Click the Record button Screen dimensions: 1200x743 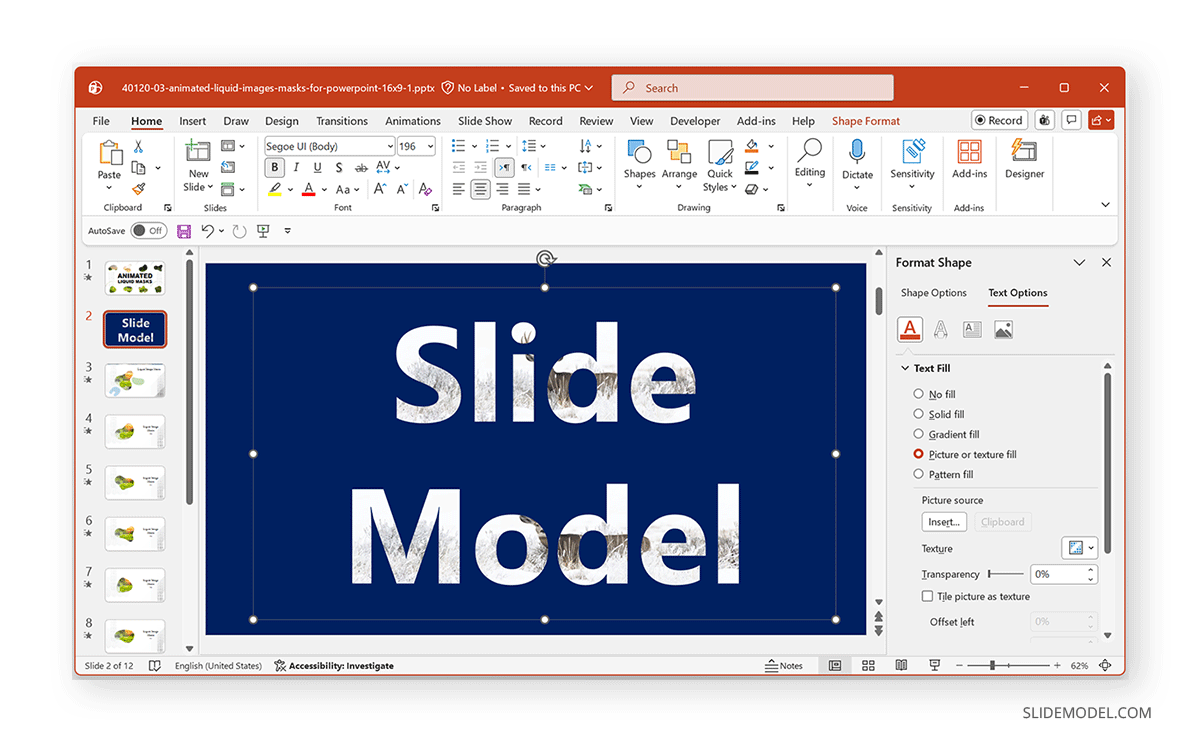(999, 120)
